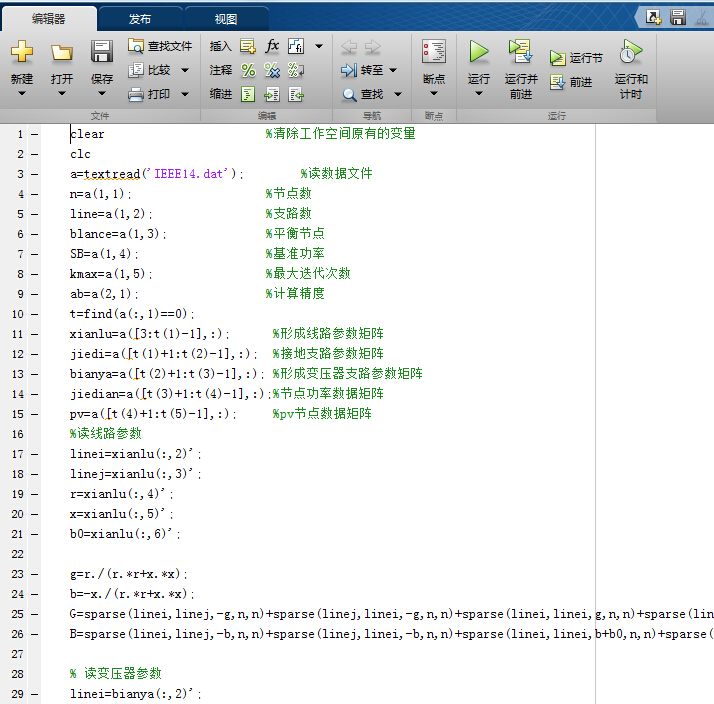
Task: Open the 查找 dropdown arrow
Action: (398, 94)
